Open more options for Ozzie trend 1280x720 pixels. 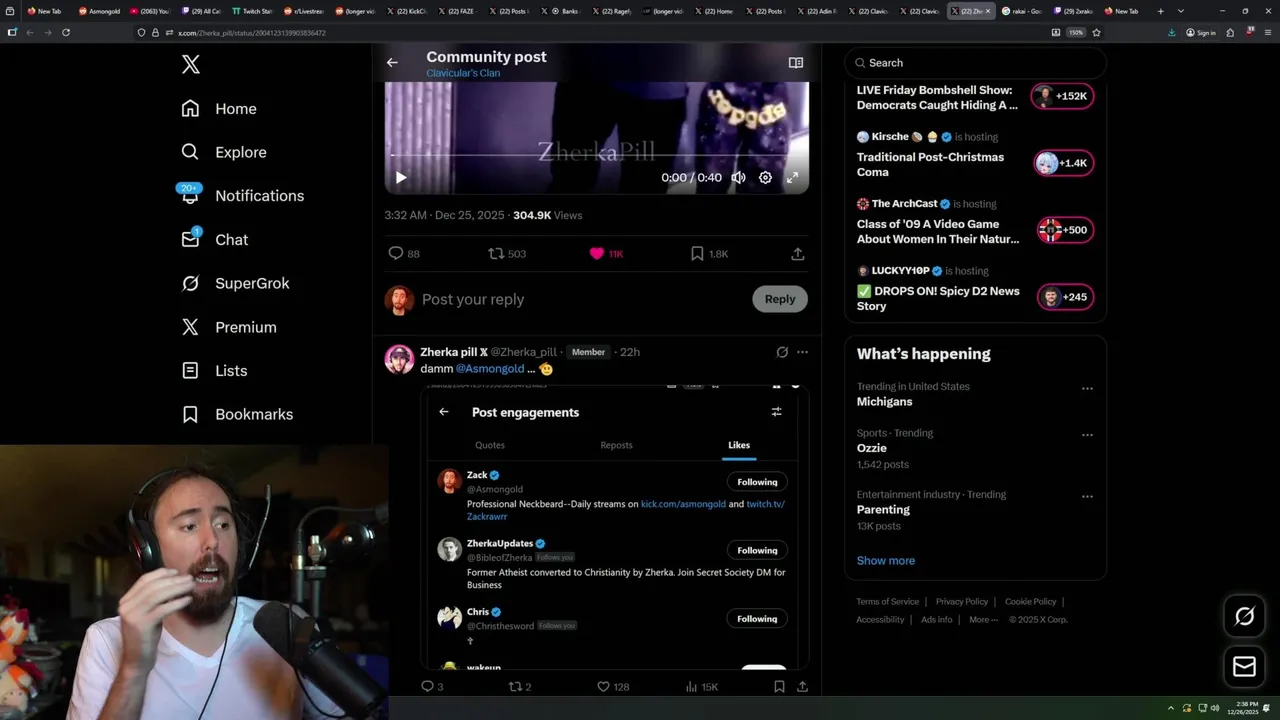click(1087, 436)
